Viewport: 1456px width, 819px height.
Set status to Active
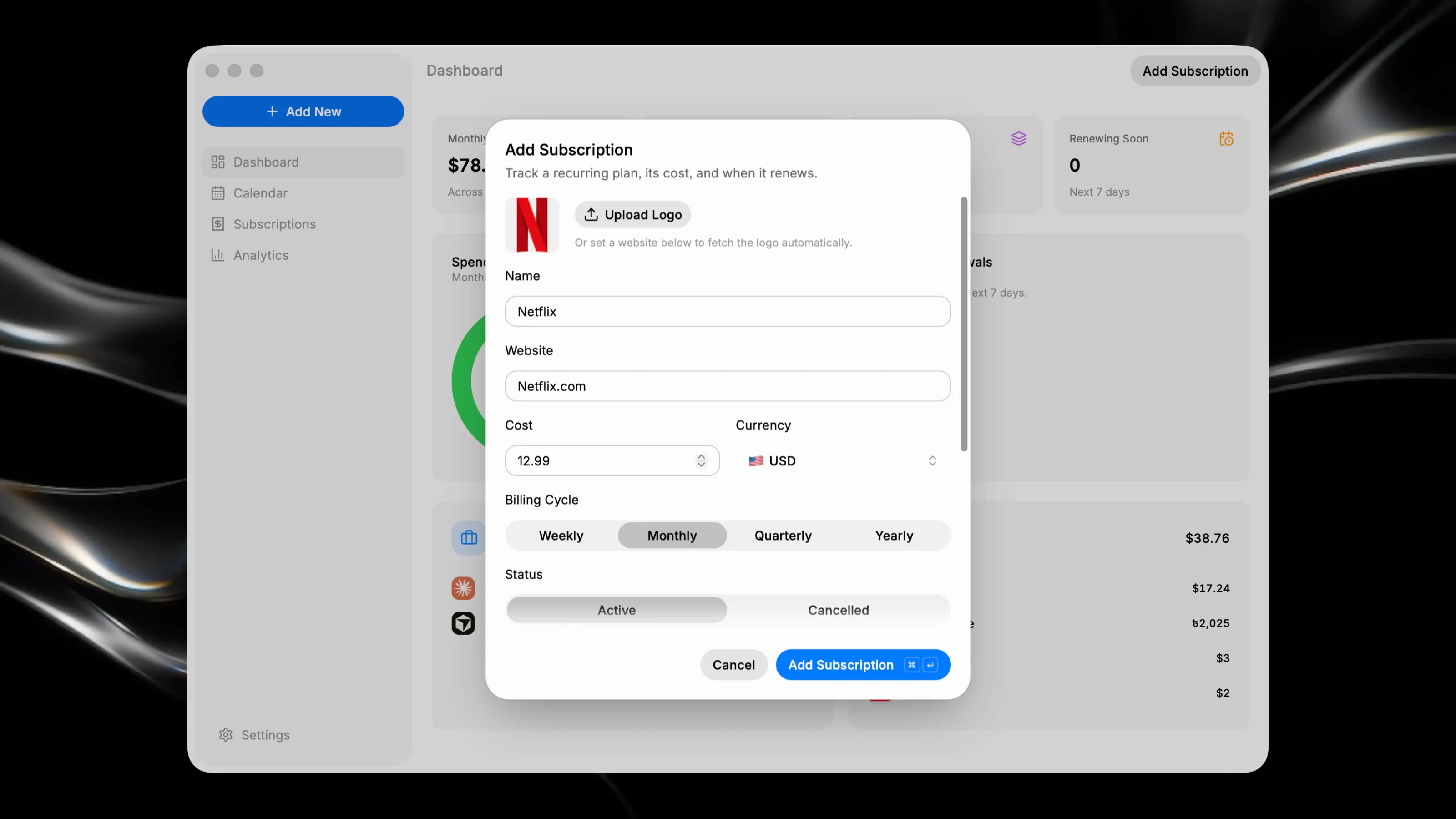pos(617,610)
